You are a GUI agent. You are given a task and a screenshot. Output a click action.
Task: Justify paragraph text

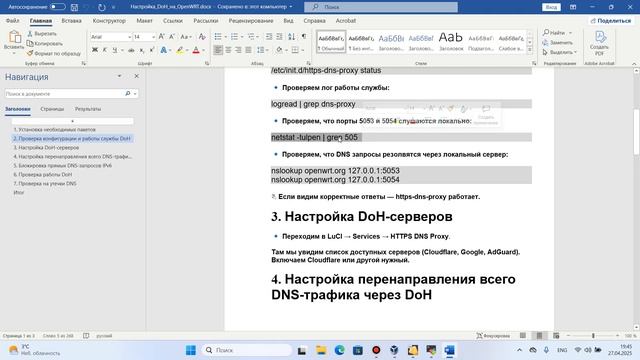click(x=248, y=50)
